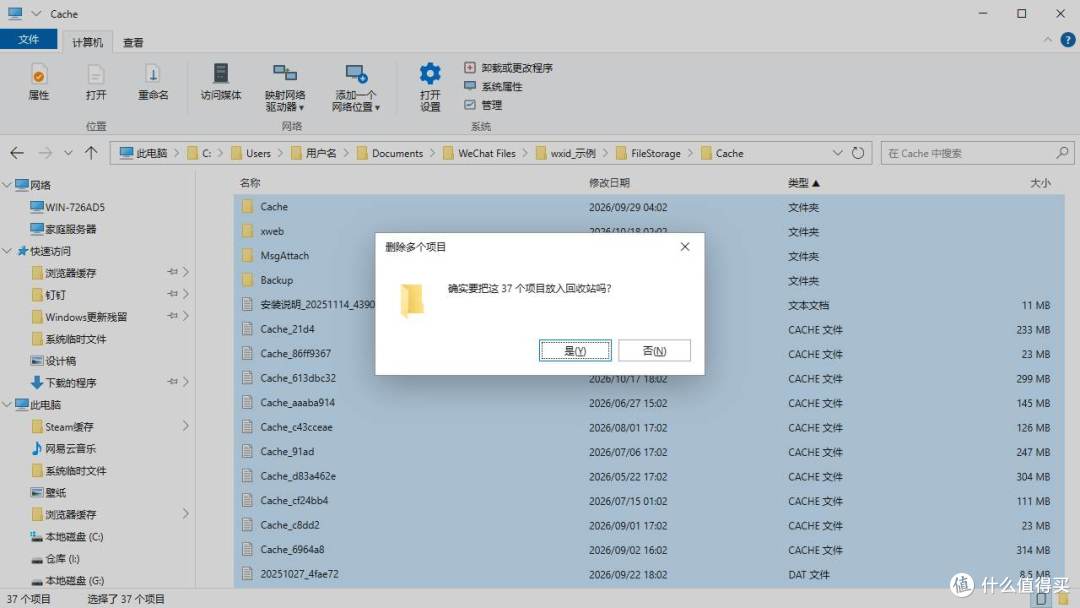The width and height of the screenshot is (1080, 608).
Task: Sort by the 修改日期 column header
Action: 609,182
